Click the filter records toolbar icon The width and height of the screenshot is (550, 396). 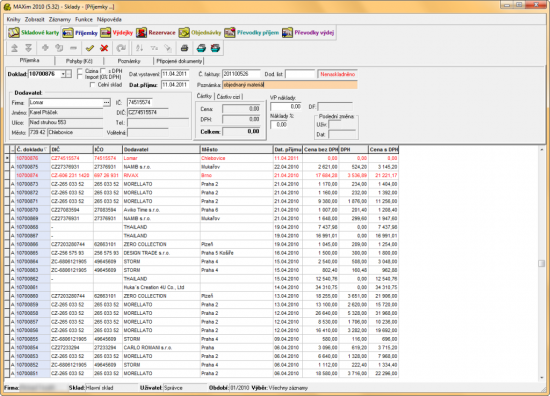(154, 48)
